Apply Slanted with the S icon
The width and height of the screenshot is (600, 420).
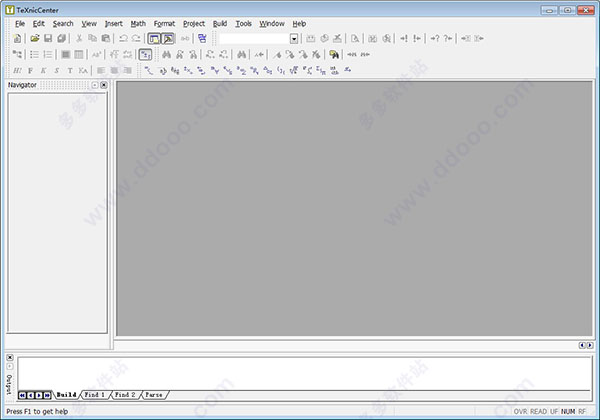(57, 70)
